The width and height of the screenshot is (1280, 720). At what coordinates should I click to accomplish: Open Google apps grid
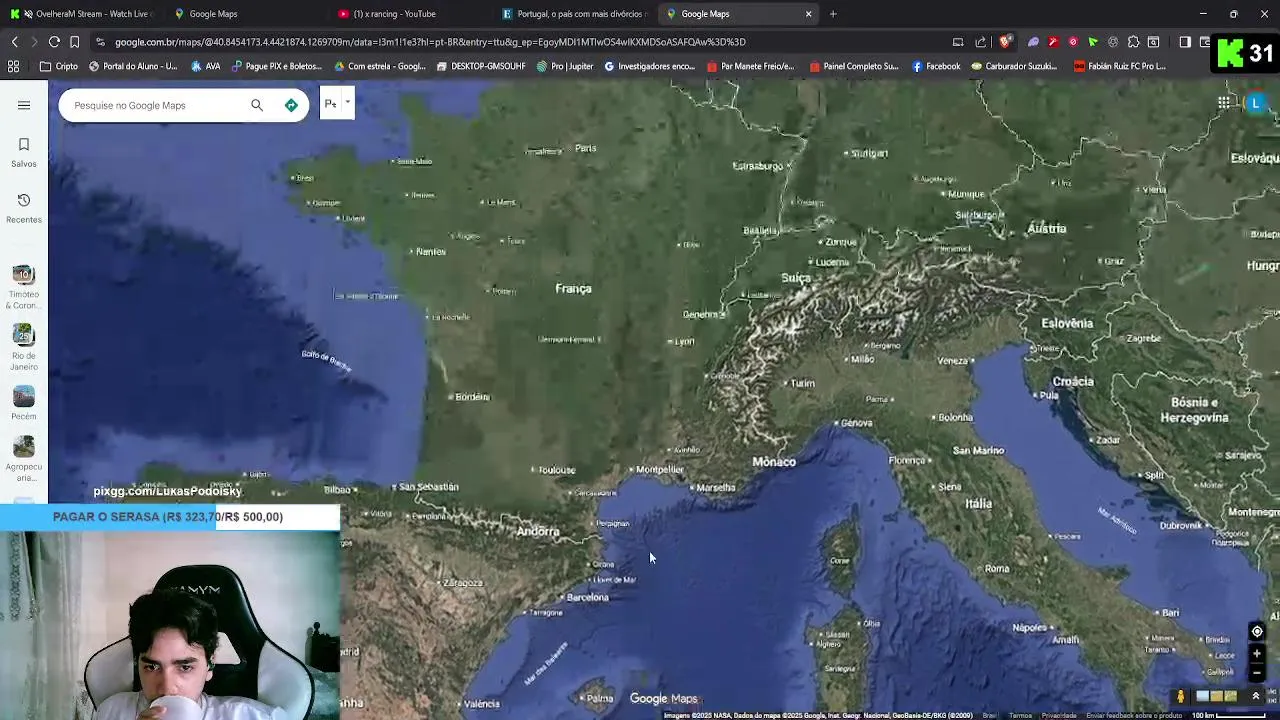(x=1223, y=103)
